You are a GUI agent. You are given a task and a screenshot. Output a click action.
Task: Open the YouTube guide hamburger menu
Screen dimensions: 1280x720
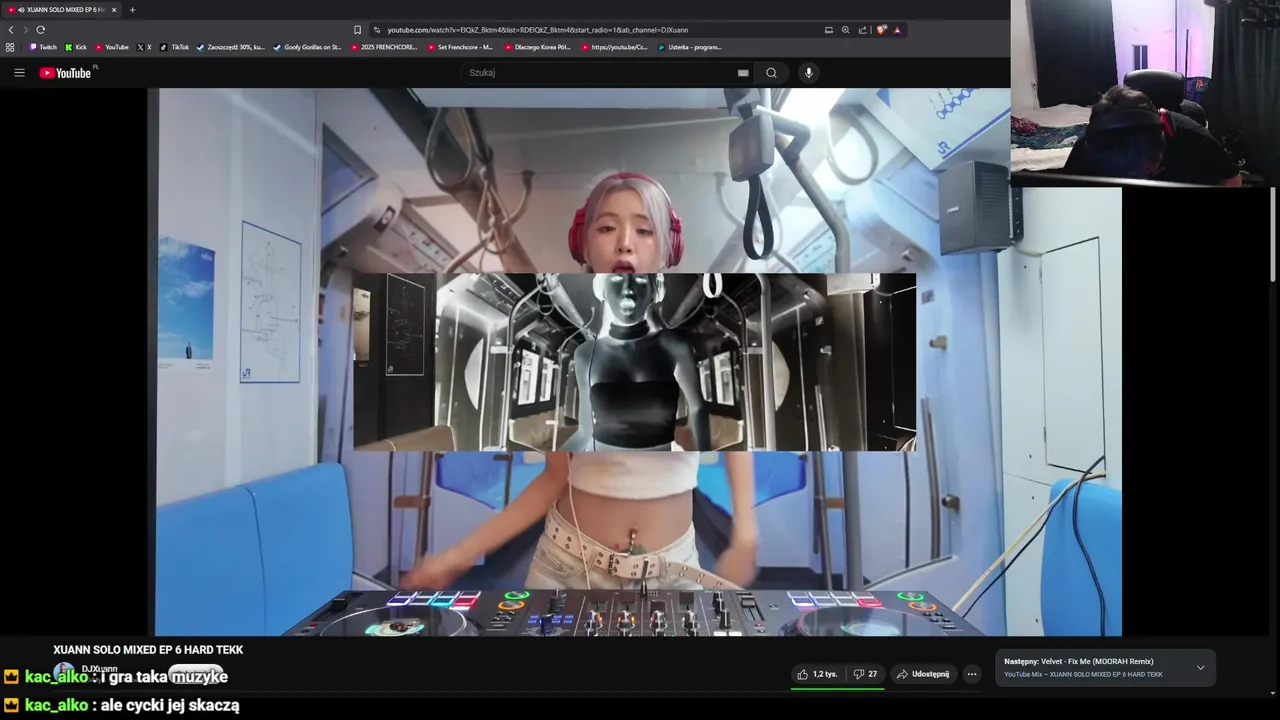pyautogui.click(x=19, y=72)
